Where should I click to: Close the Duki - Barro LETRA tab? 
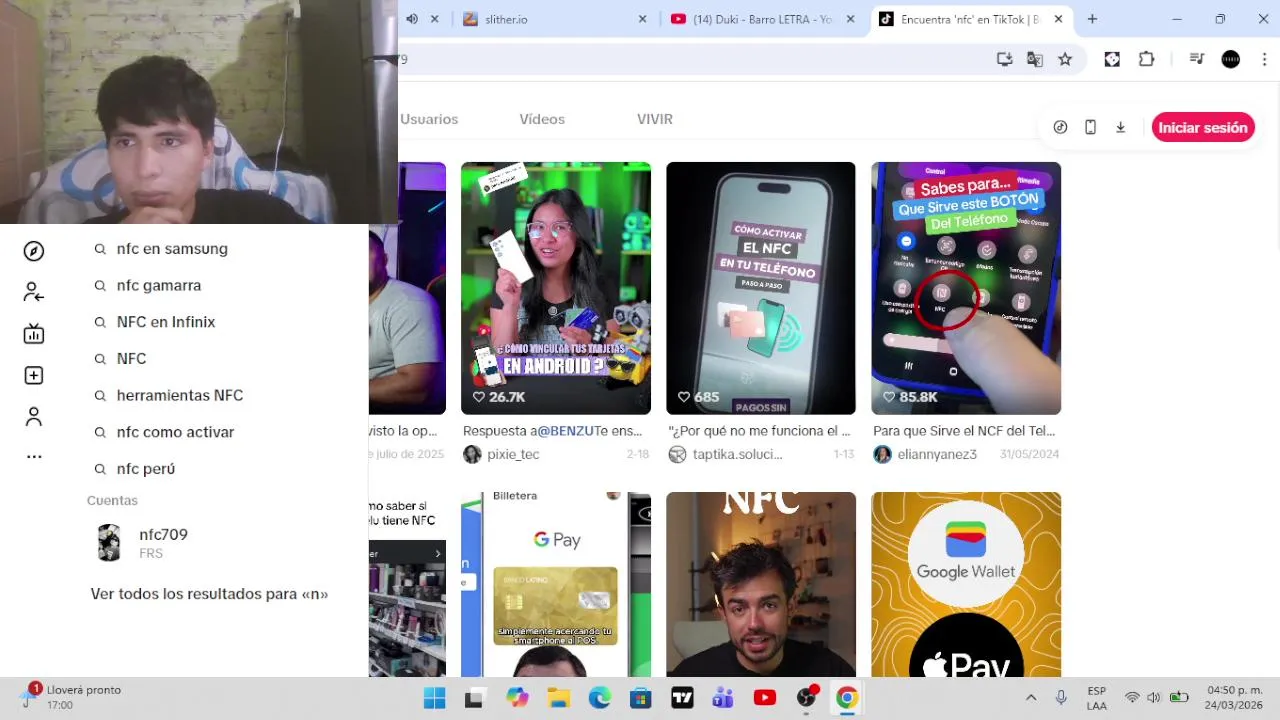tap(851, 19)
